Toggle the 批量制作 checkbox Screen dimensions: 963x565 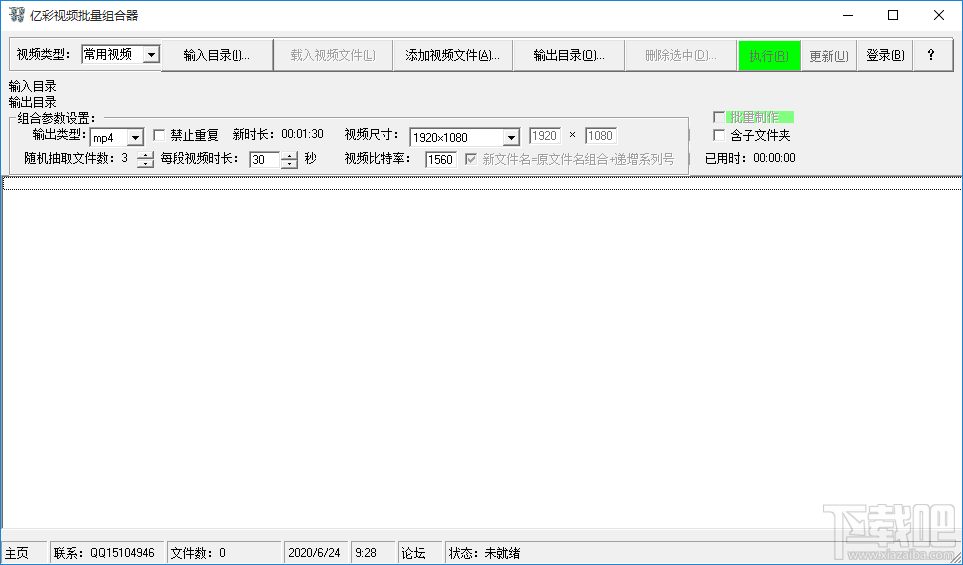click(x=719, y=117)
